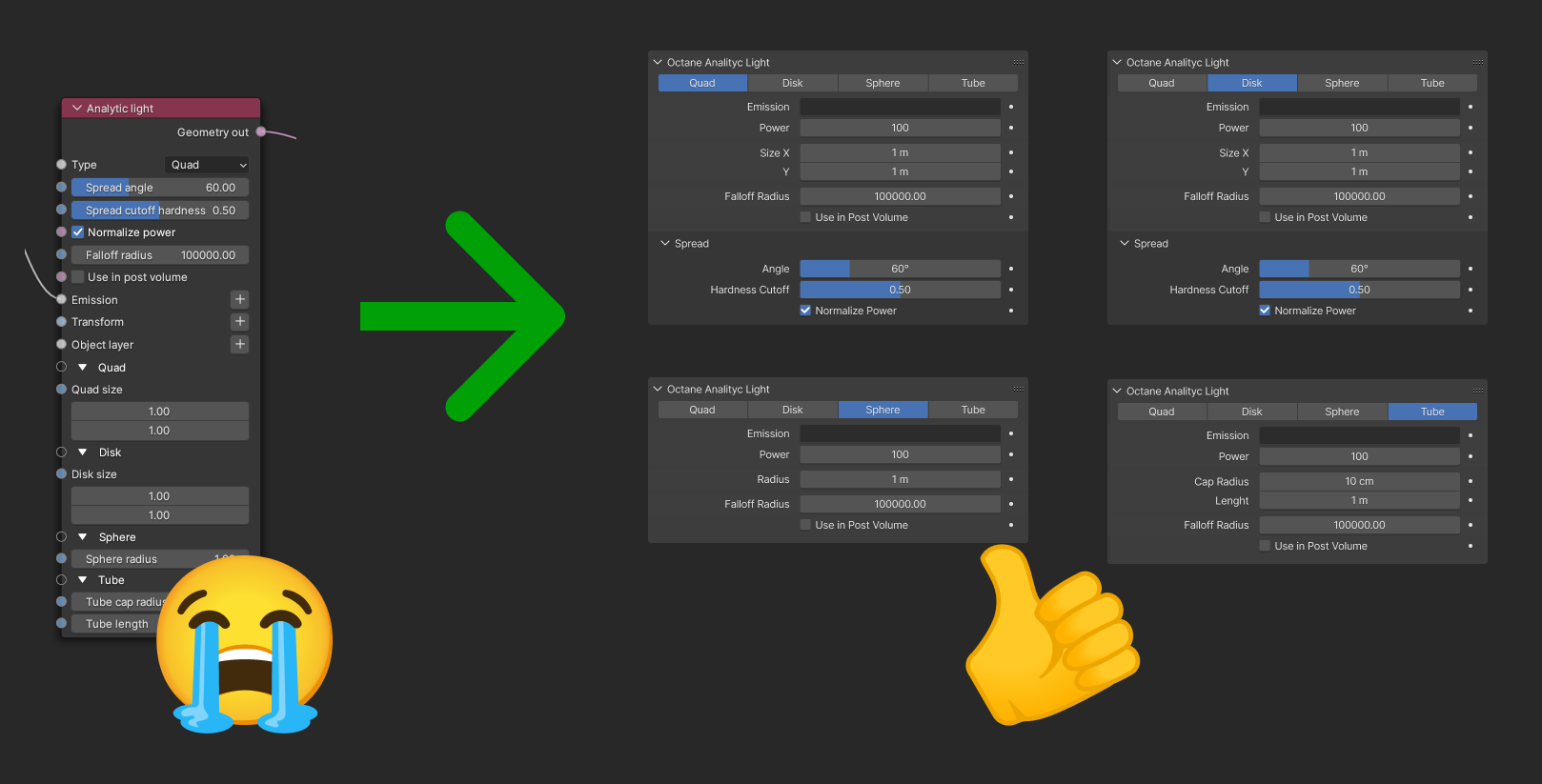Enable Use in Post Volume in Sphere-selected panel
Viewport: 1542px width, 784px height.
point(805,525)
